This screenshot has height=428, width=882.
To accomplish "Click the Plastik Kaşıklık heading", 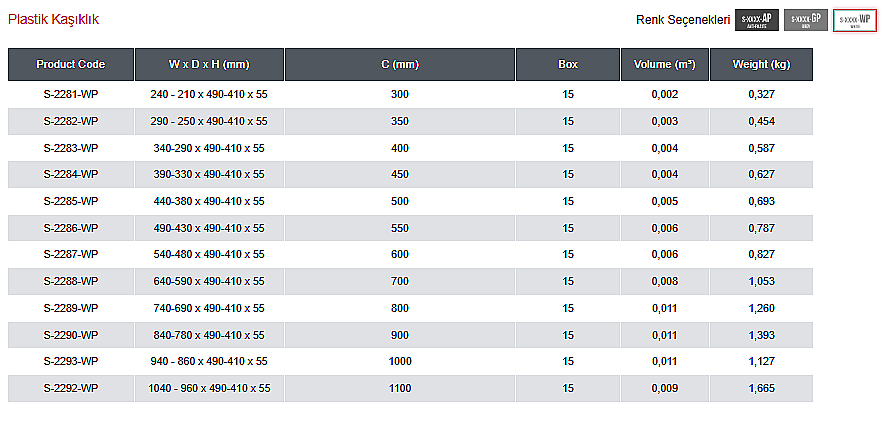I will pos(53,19).
